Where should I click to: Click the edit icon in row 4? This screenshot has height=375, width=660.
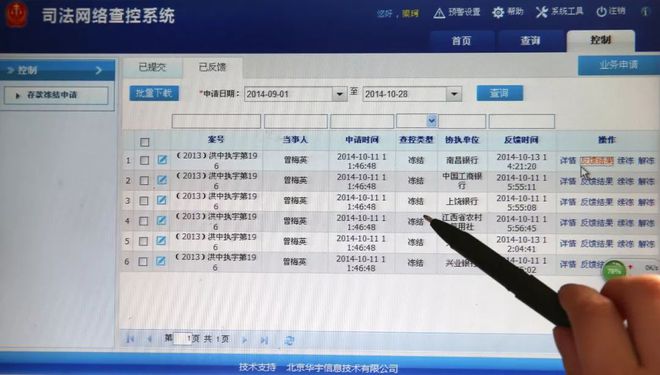click(x=161, y=221)
